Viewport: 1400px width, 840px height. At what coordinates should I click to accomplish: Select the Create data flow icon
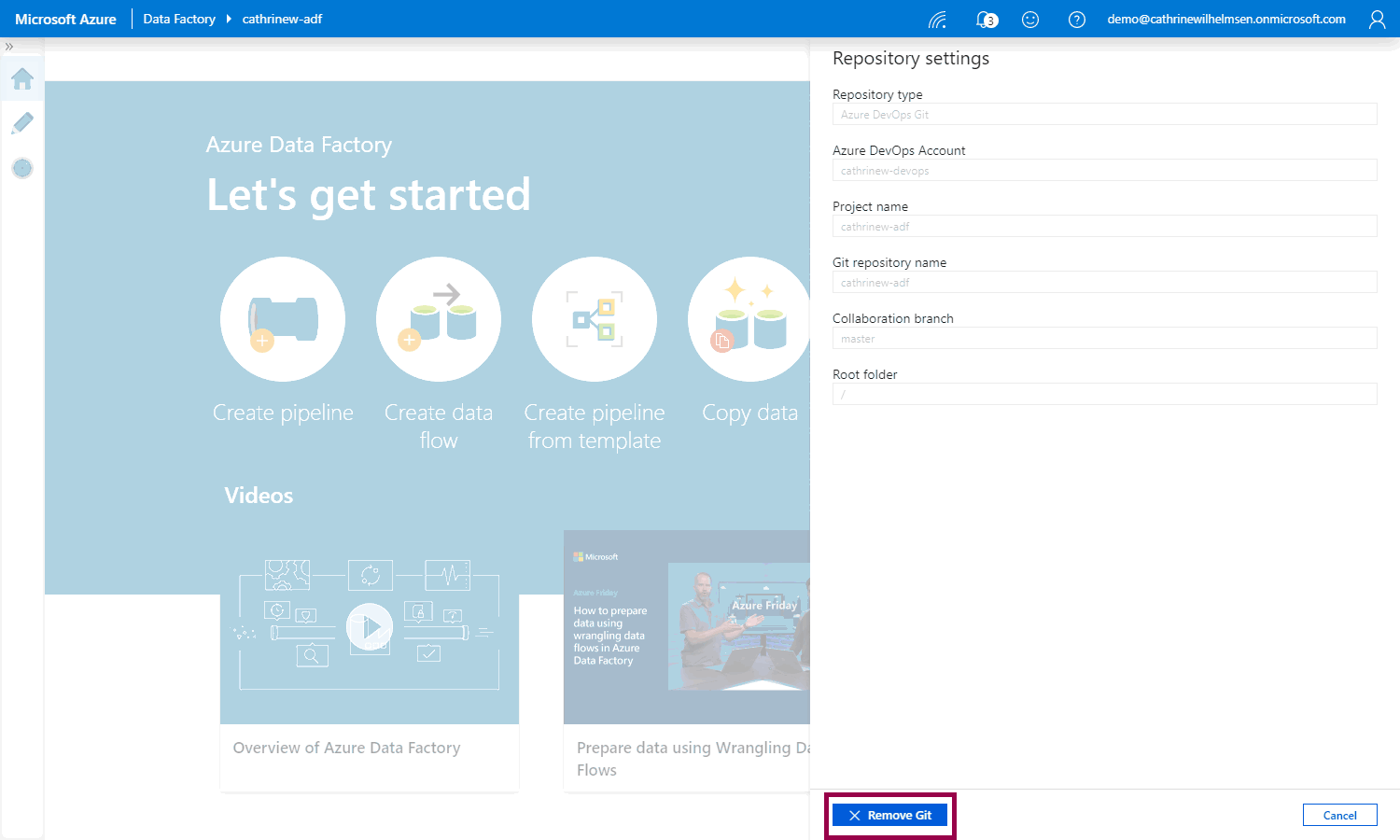[439, 319]
